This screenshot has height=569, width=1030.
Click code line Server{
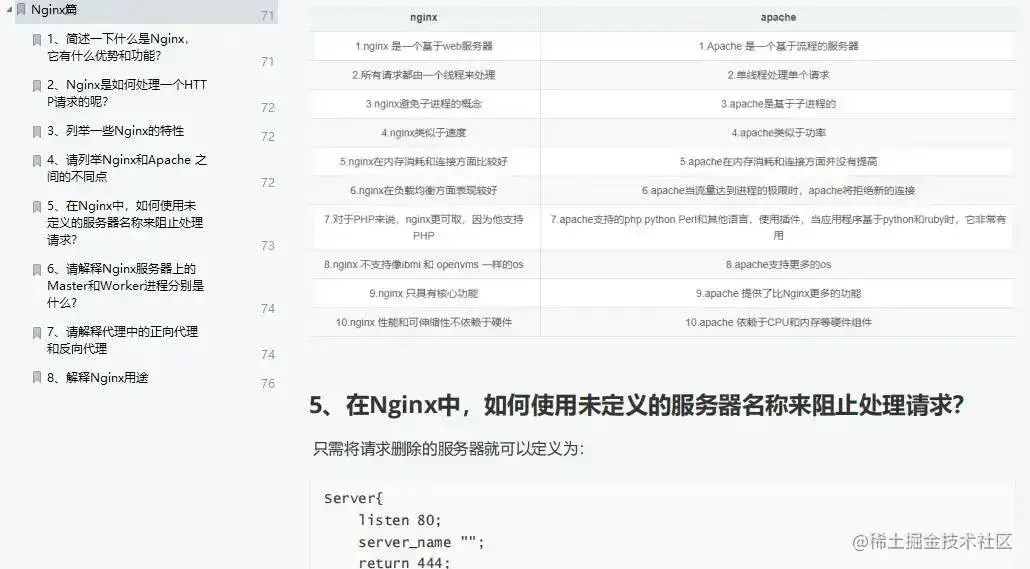[x=353, y=498]
